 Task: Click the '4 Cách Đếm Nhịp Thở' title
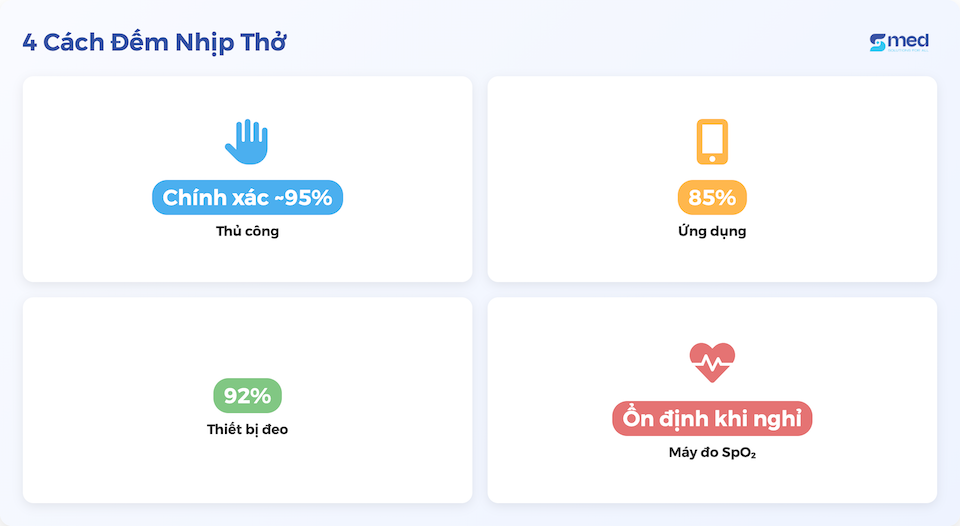coord(154,42)
